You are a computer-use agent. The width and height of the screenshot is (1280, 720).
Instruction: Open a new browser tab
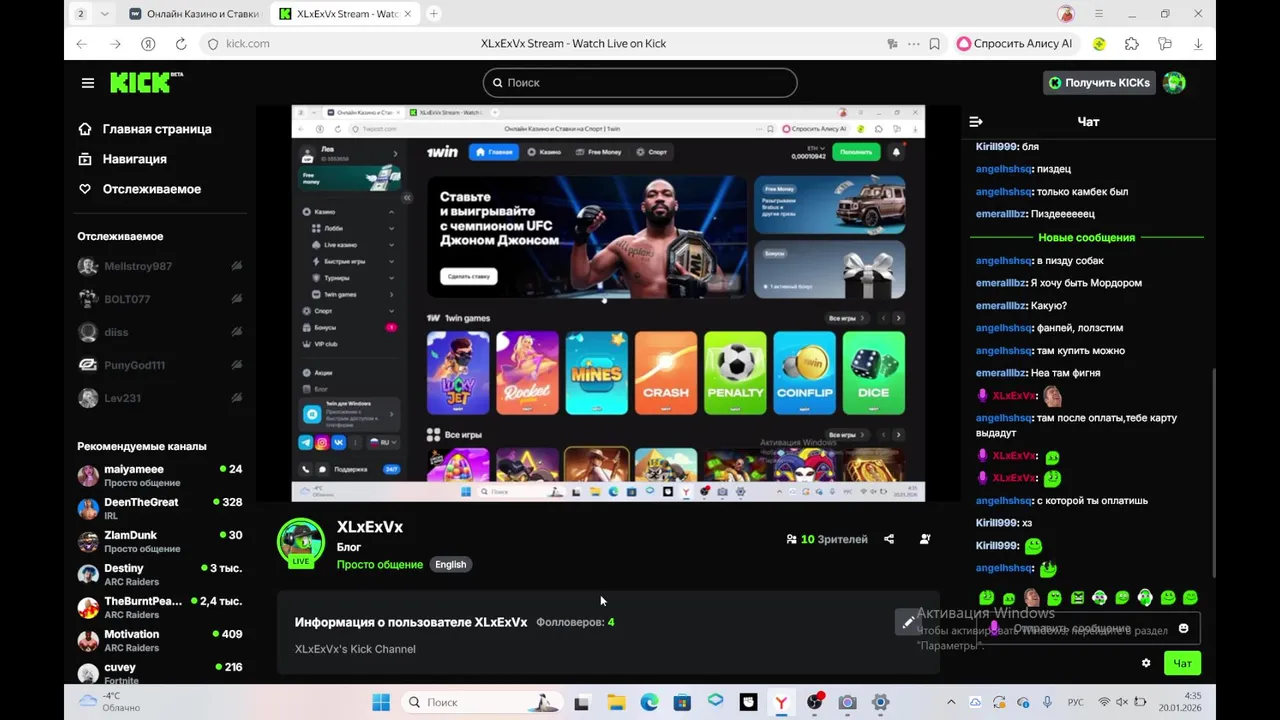point(433,14)
